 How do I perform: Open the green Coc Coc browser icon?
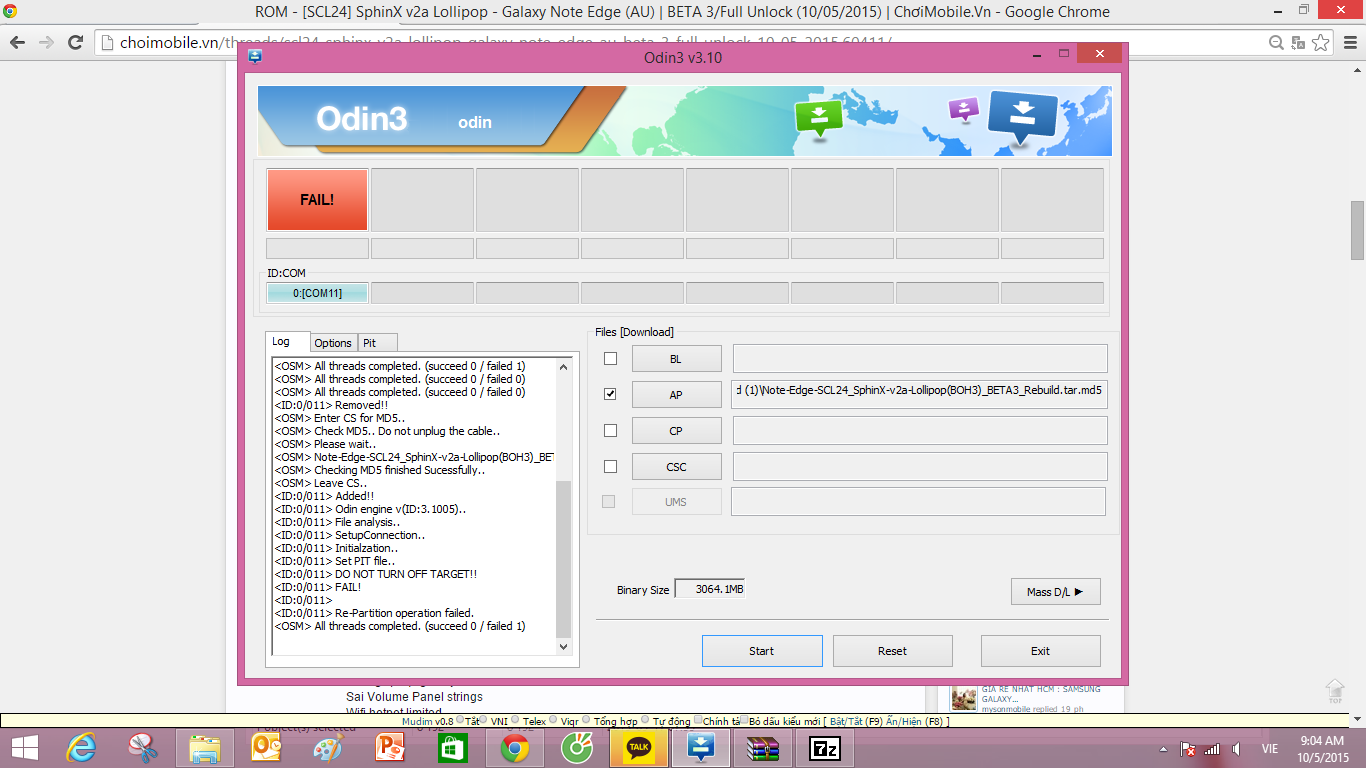[577, 748]
